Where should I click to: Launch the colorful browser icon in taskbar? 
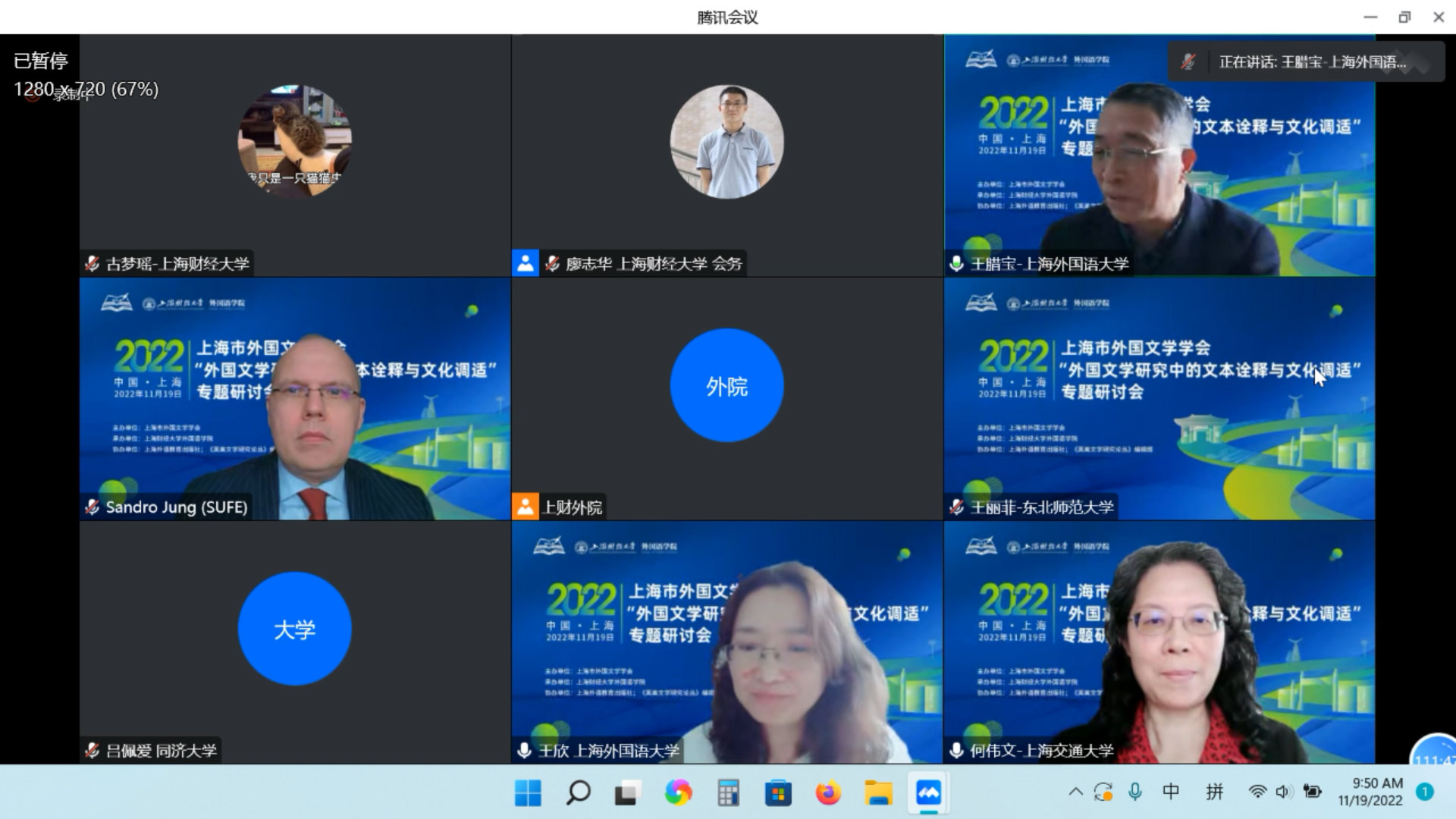coord(678,793)
